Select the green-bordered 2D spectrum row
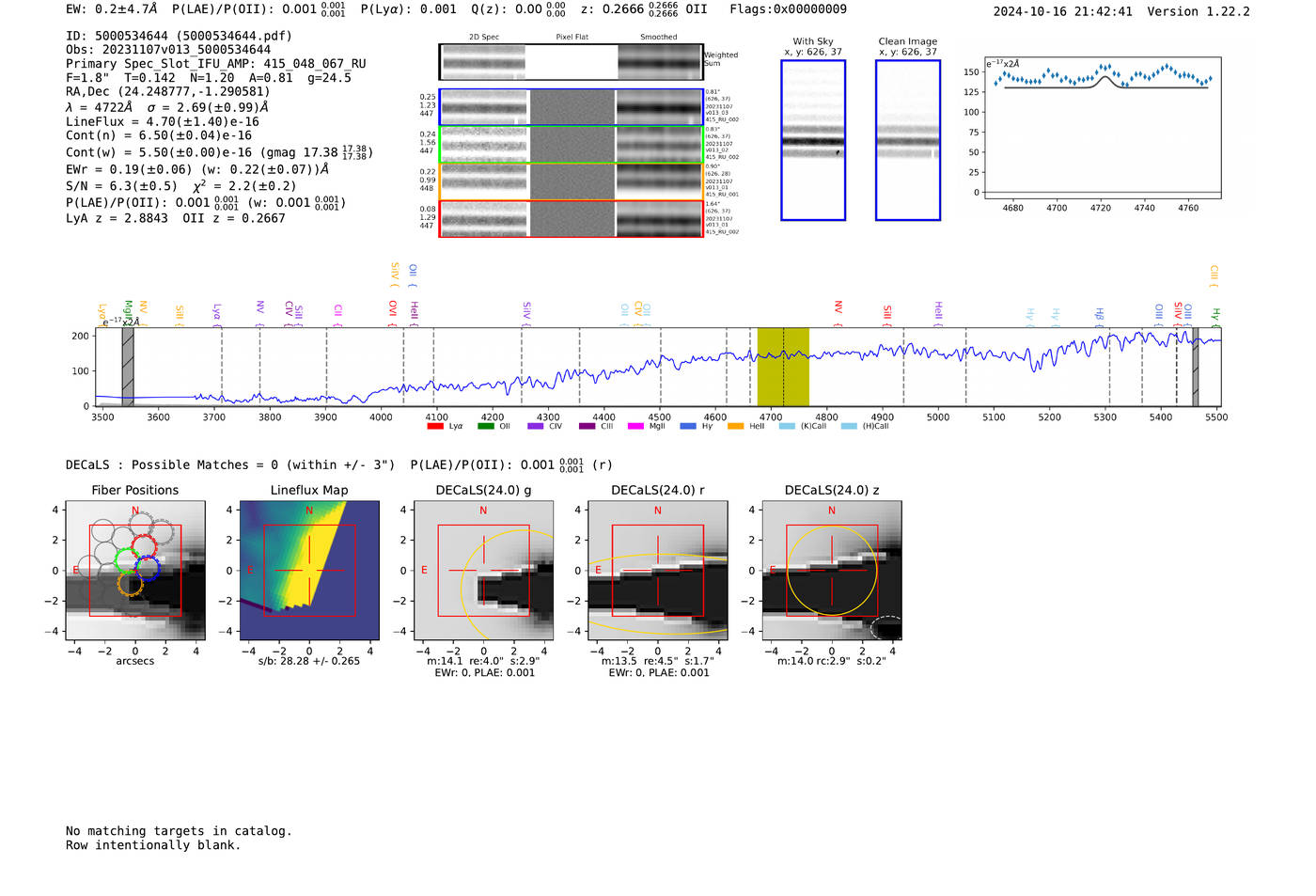Image resolution: width=1316 pixels, height=896 pixels. point(571,145)
